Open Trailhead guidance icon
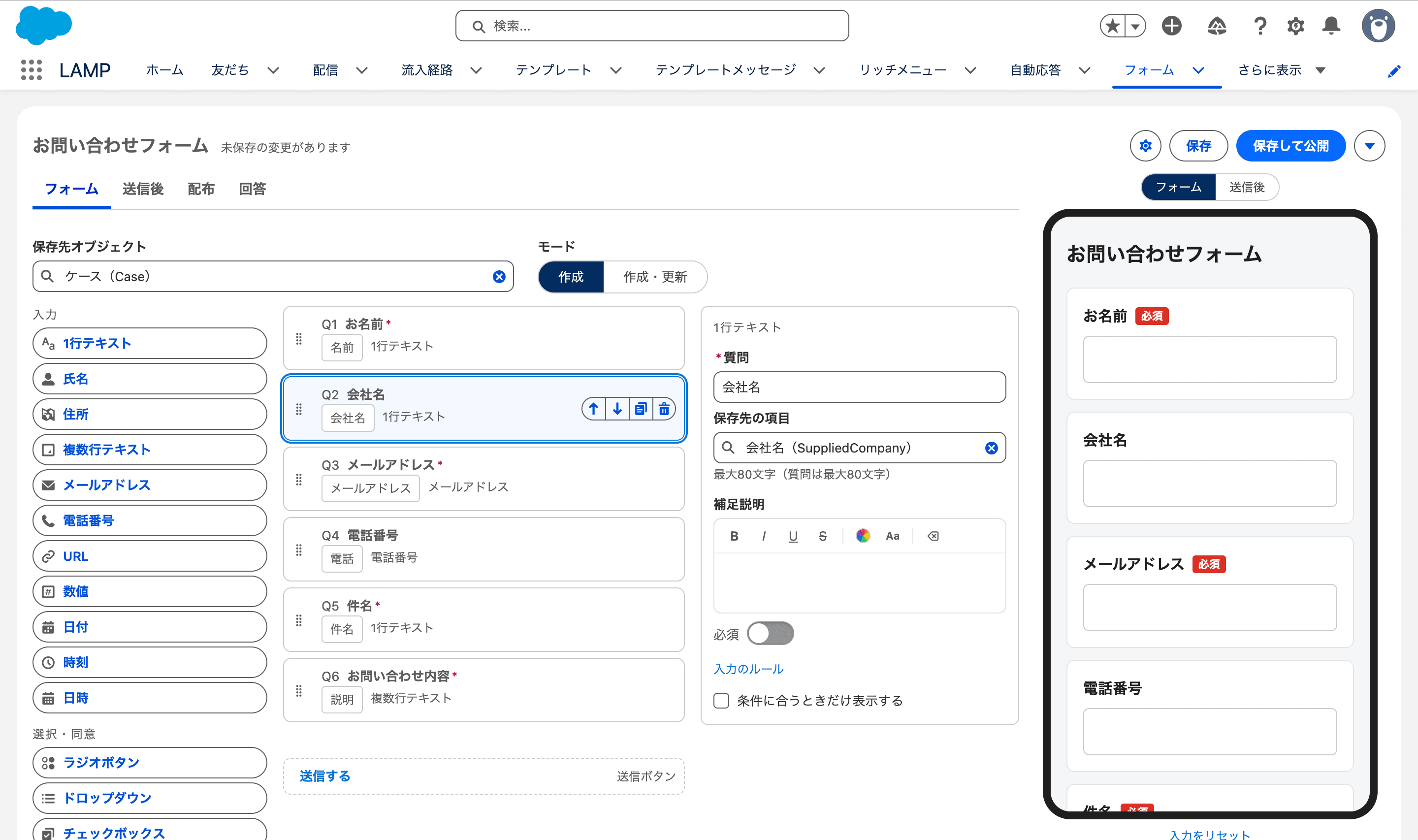This screenshot has width=1418, height=840. pos(1217,26)
